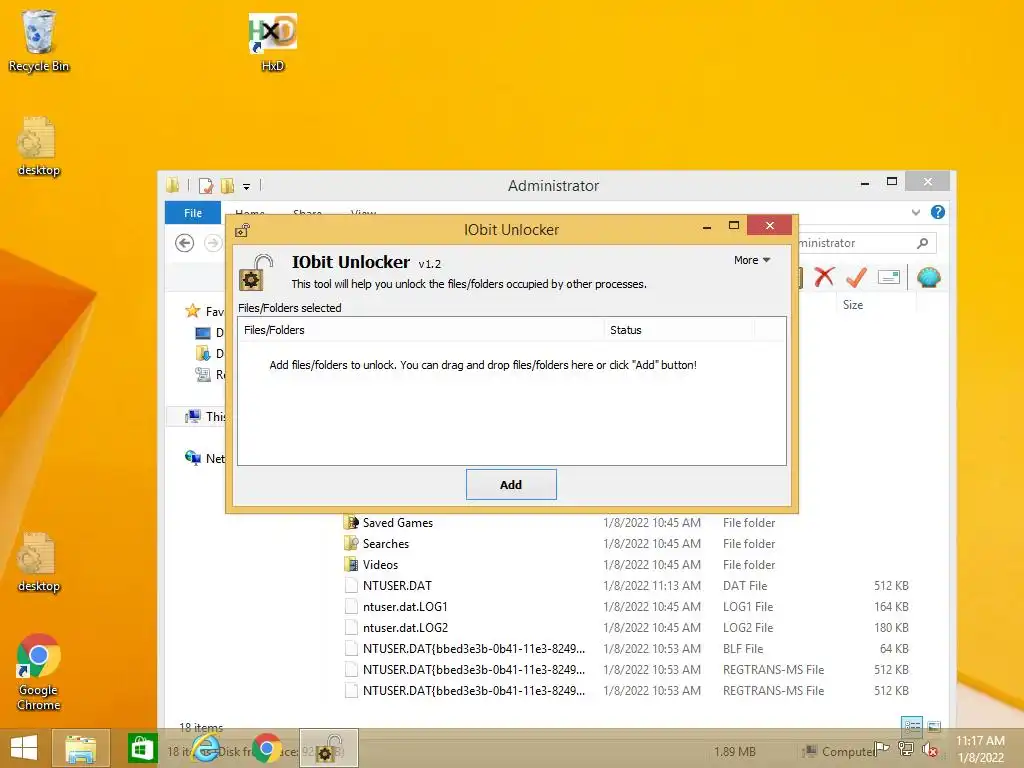Image resolution: width=1024 pixels, height=768 pixels.
Task: Open the Customize Quick Access Toolbar dropdown arrow
Action: [246, 187]
